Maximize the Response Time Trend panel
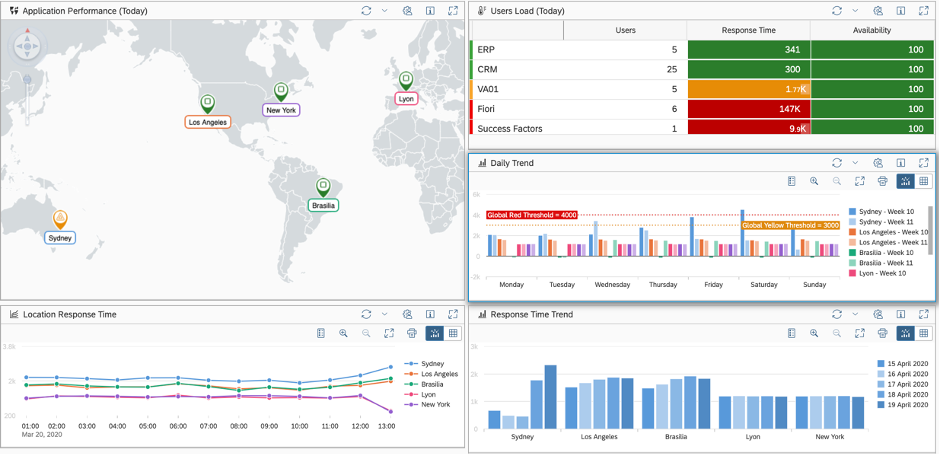Viewport: 939px width, 454px height. (924, 314)
